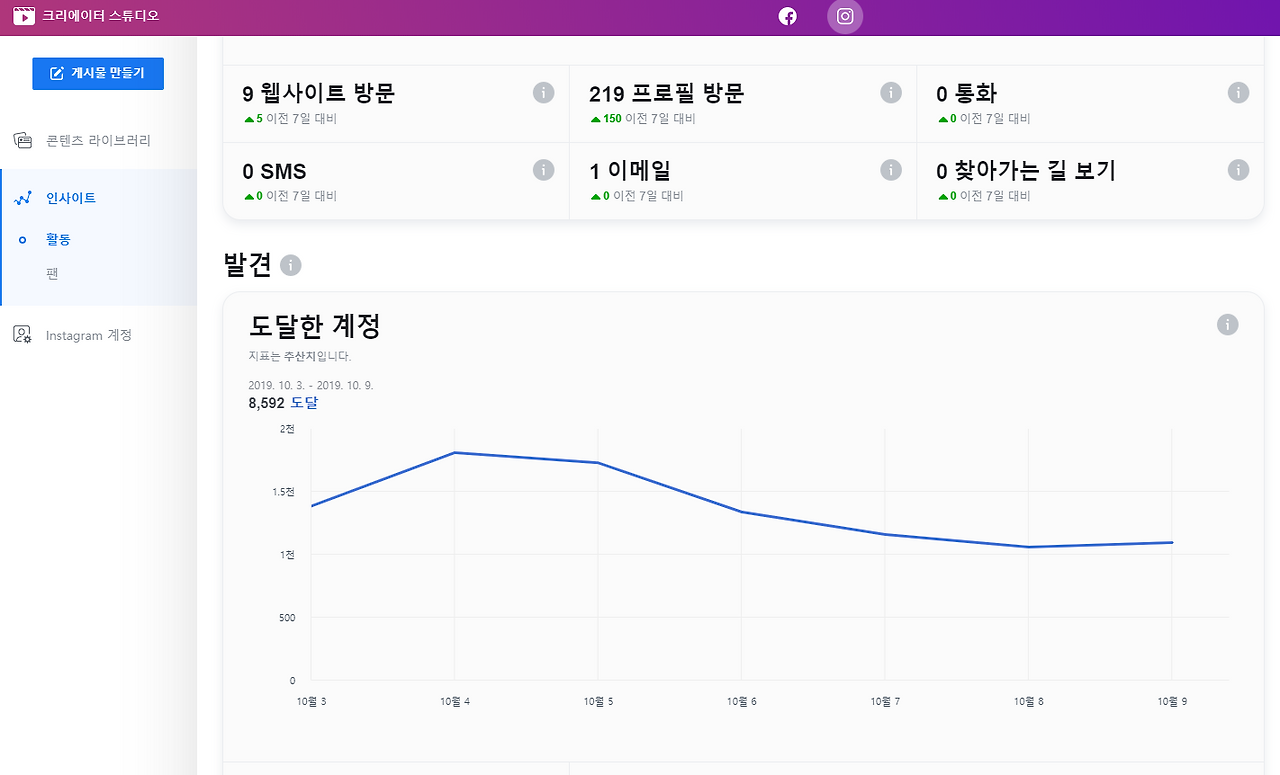Screen dimensions: 1280x775
Task: Open the Facebook channel icon in top bar
Action: (787, 16)
